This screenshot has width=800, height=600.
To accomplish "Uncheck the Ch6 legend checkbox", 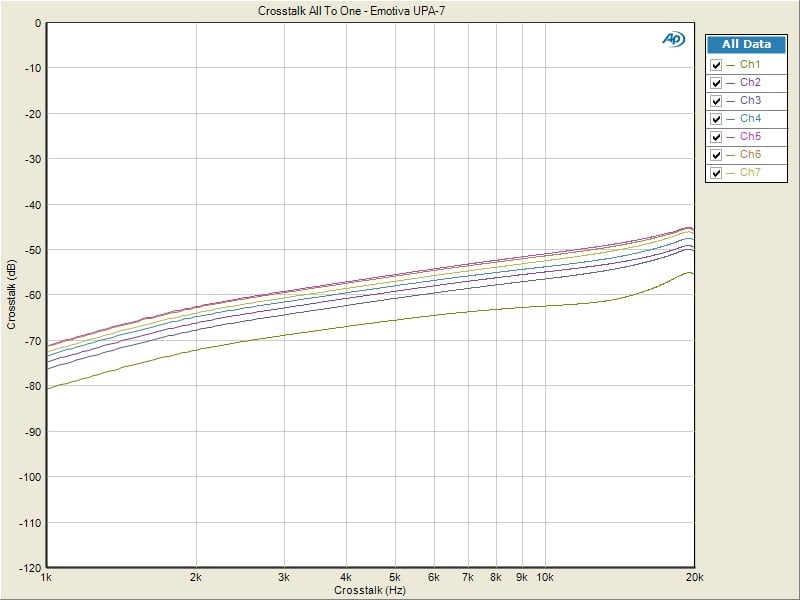I will click(x=716, y=155).
